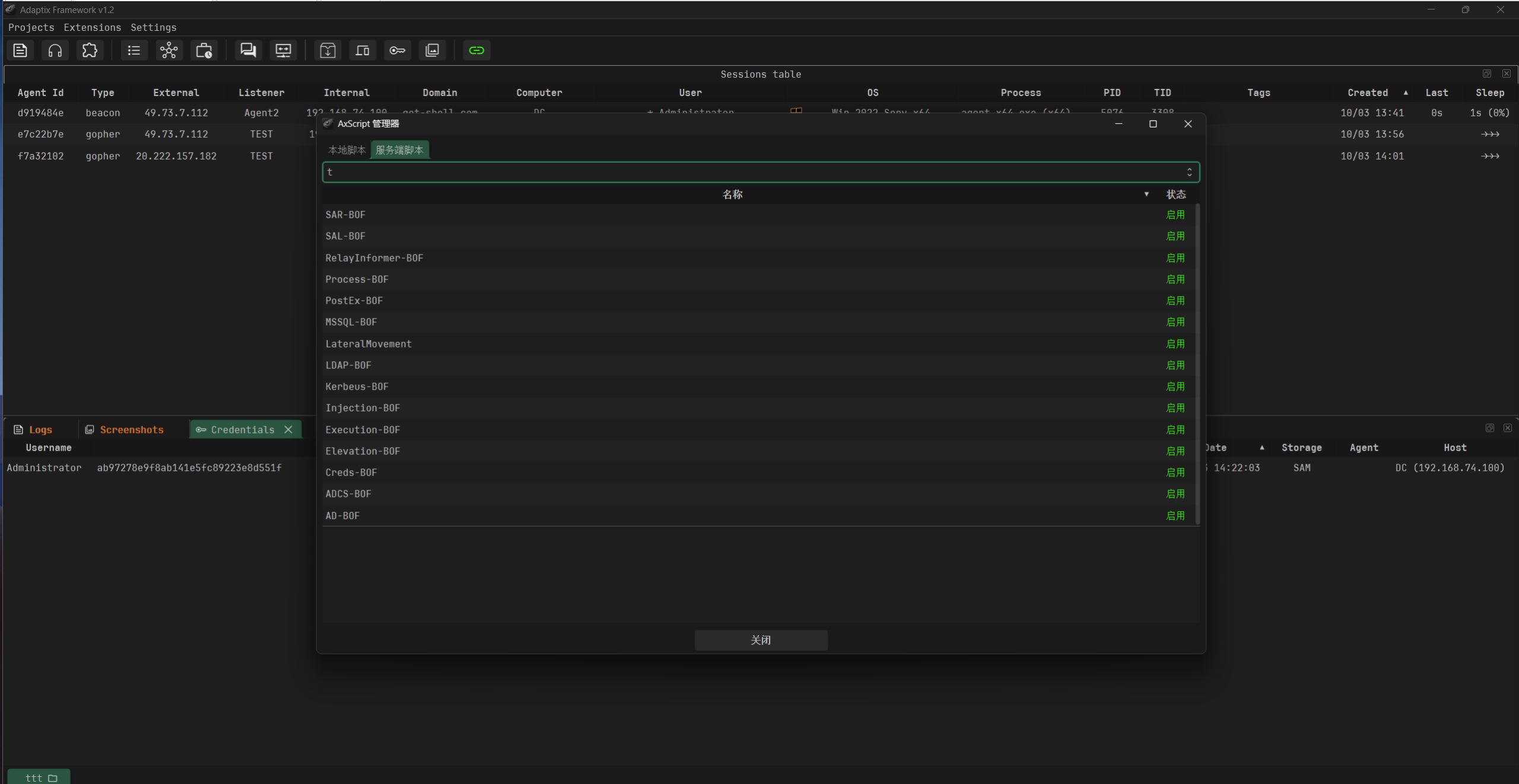This screenshot has height=784, width=1519.
Task: Toggle the enabled status of Kerbeus-BOF
Action: tap(1175, 387)
